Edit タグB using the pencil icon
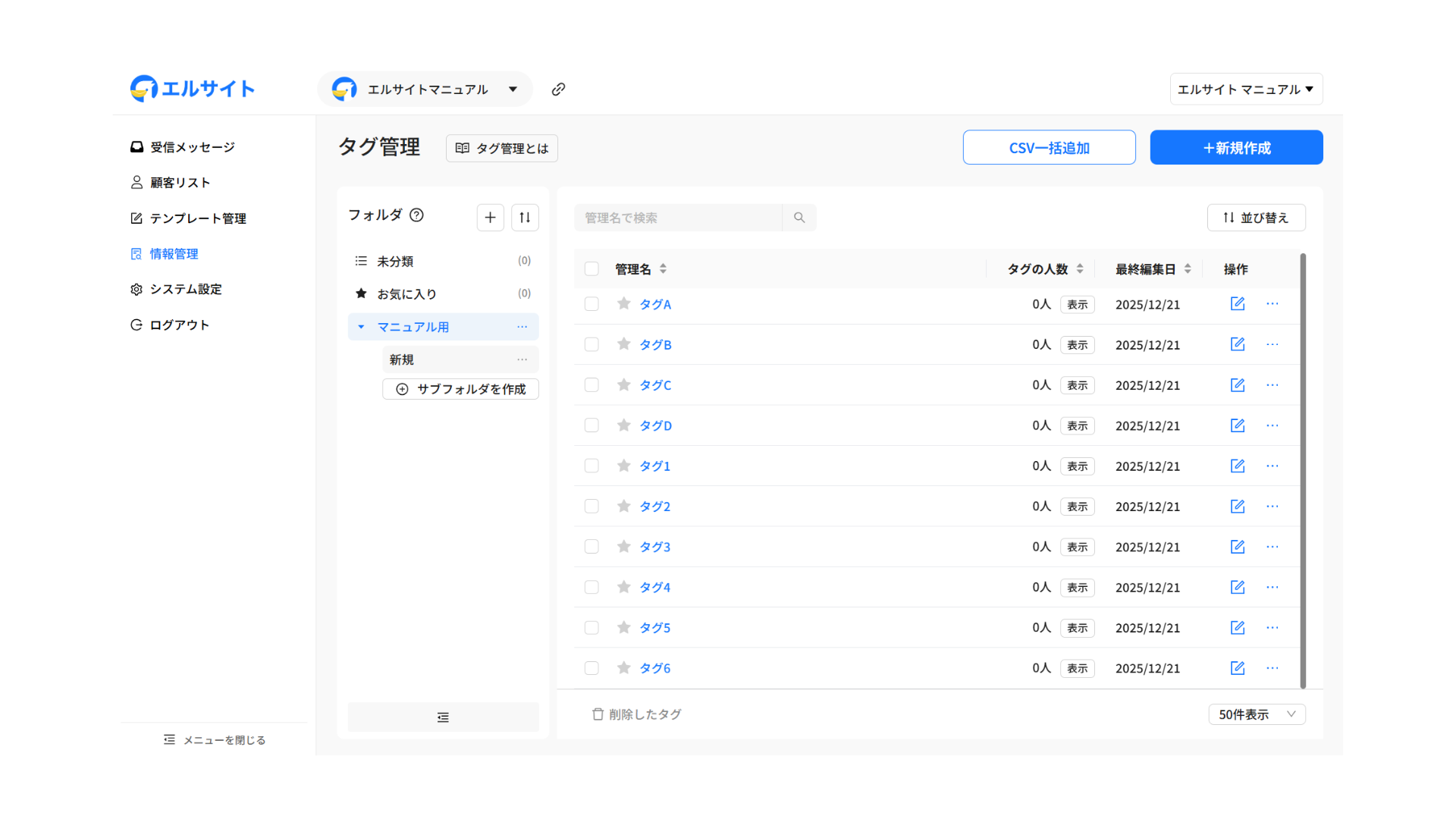 [1237, 344]
